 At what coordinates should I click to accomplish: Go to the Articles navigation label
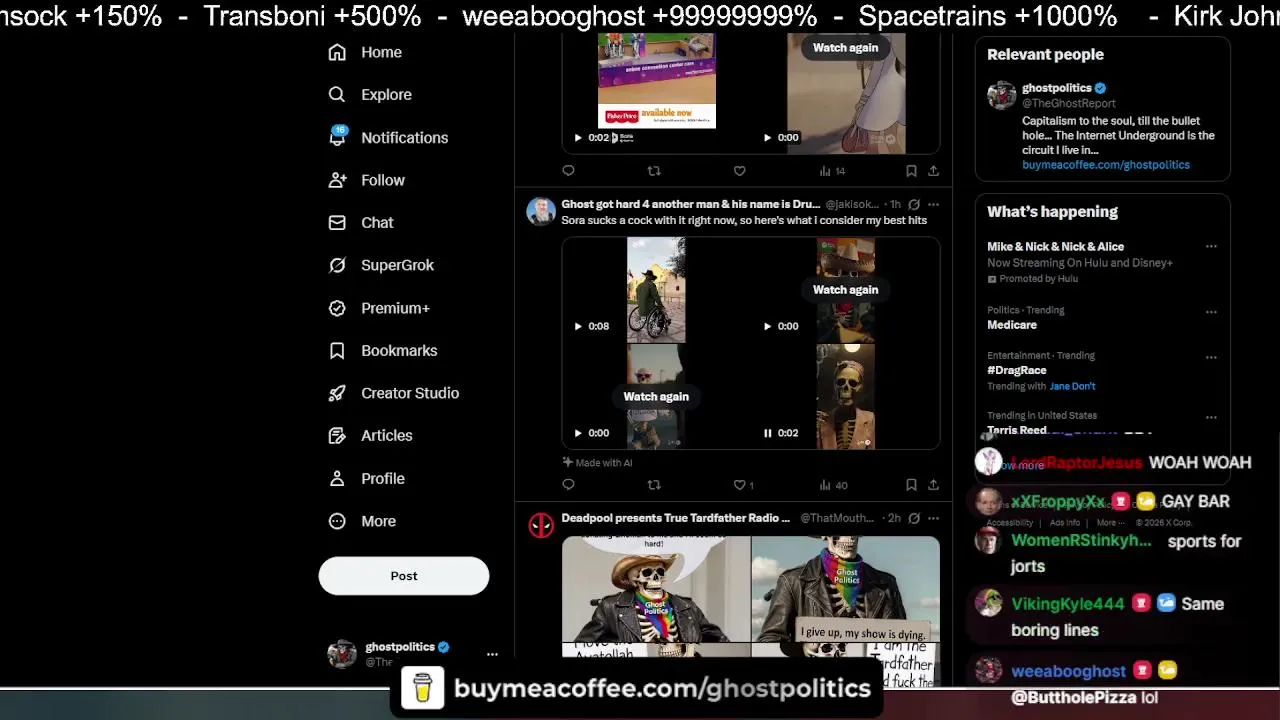click(386, 435)
